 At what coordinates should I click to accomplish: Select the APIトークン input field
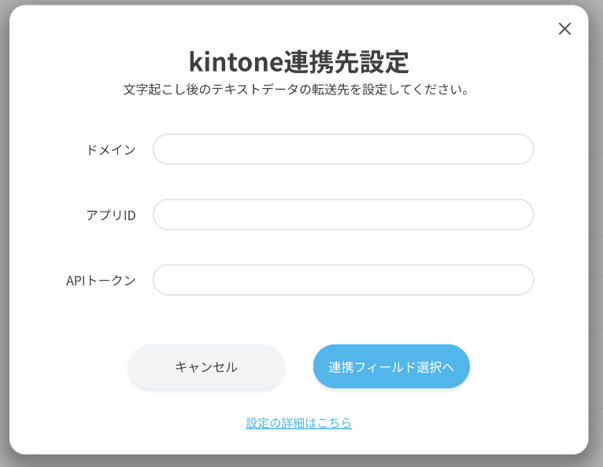pyautogui.click(x=343, y=280)
